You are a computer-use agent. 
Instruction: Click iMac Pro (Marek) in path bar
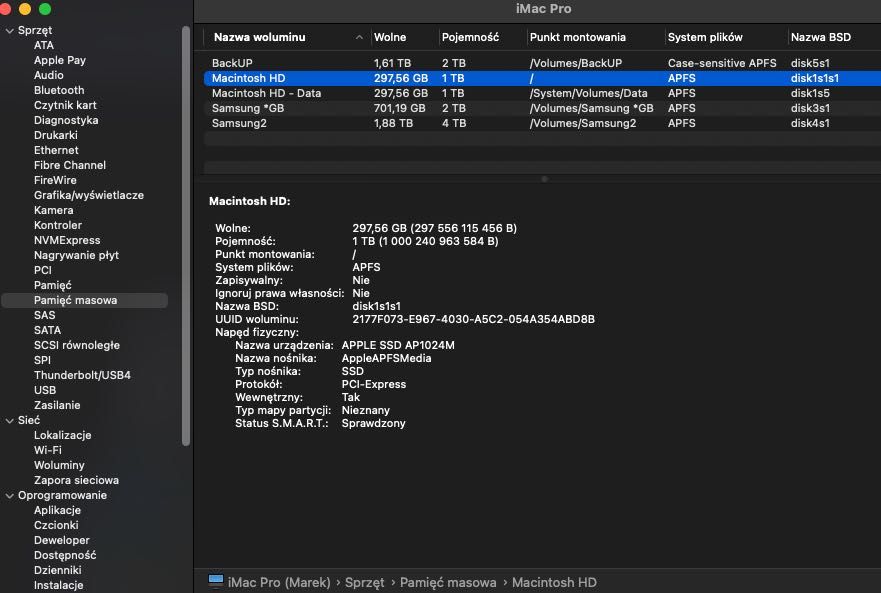click(x=279, y=582)
